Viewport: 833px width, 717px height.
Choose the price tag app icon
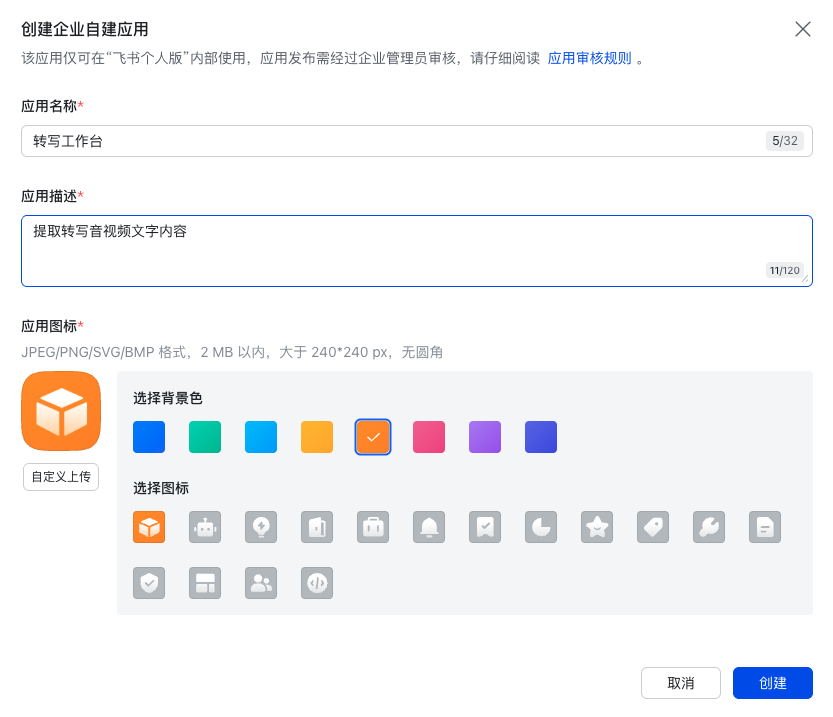[653, 527]
